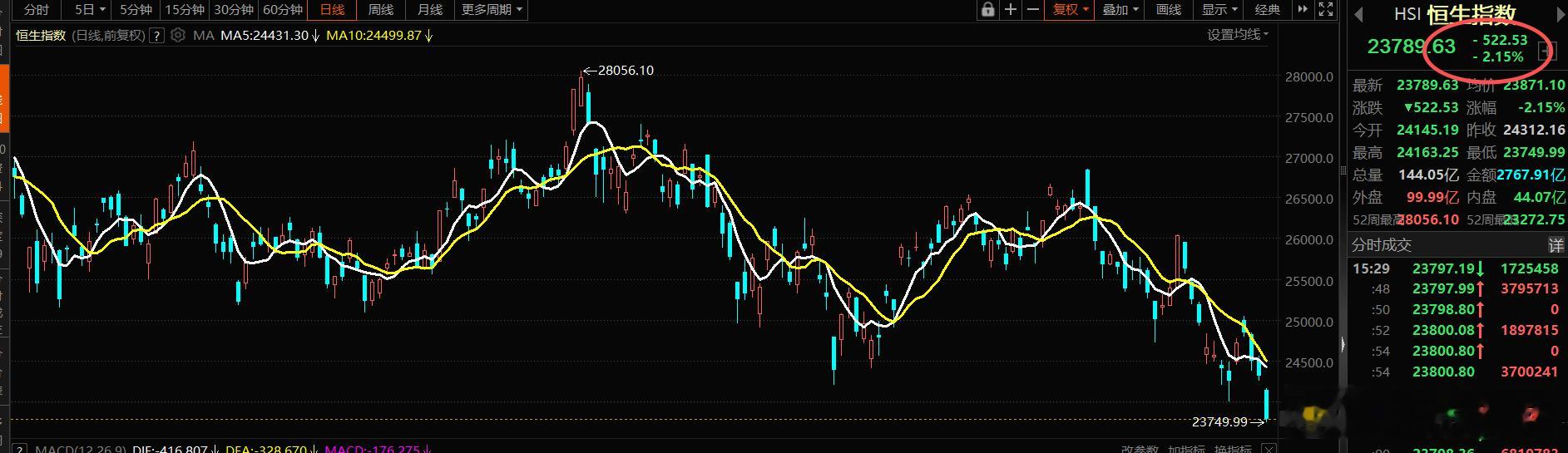Switch to 月线 monthly tab
Viewport: 1568px width, 453px height.
(x=430, y=10)
